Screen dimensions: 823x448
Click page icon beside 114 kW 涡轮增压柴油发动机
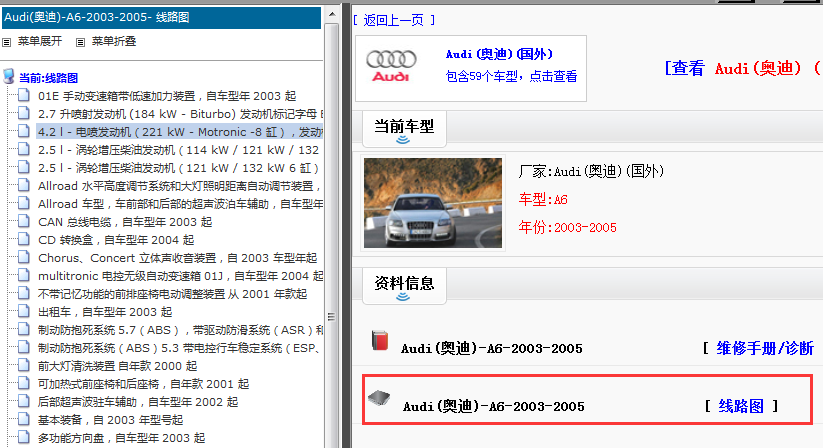pos(24,149)
